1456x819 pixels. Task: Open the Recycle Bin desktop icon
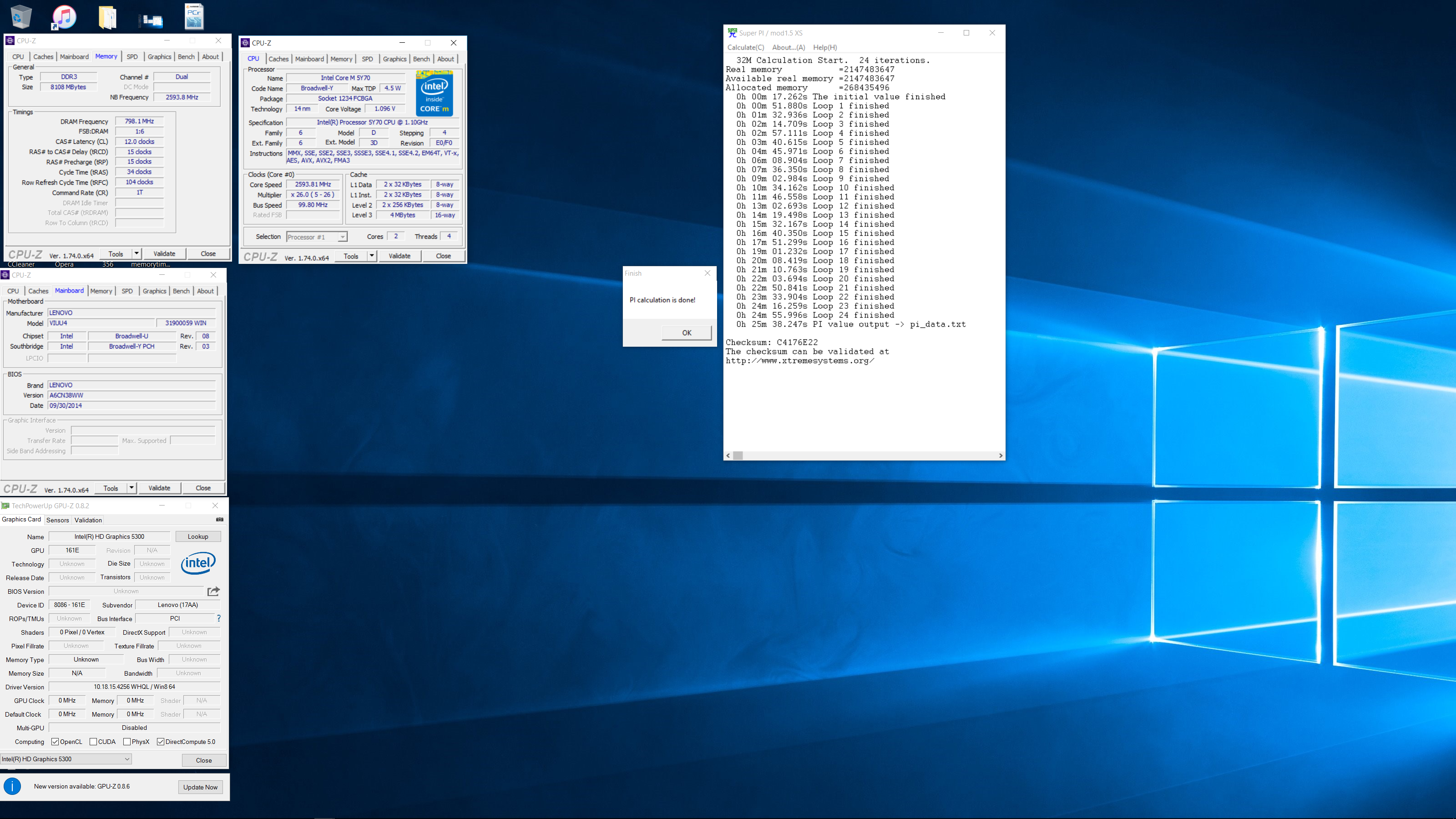21,16
